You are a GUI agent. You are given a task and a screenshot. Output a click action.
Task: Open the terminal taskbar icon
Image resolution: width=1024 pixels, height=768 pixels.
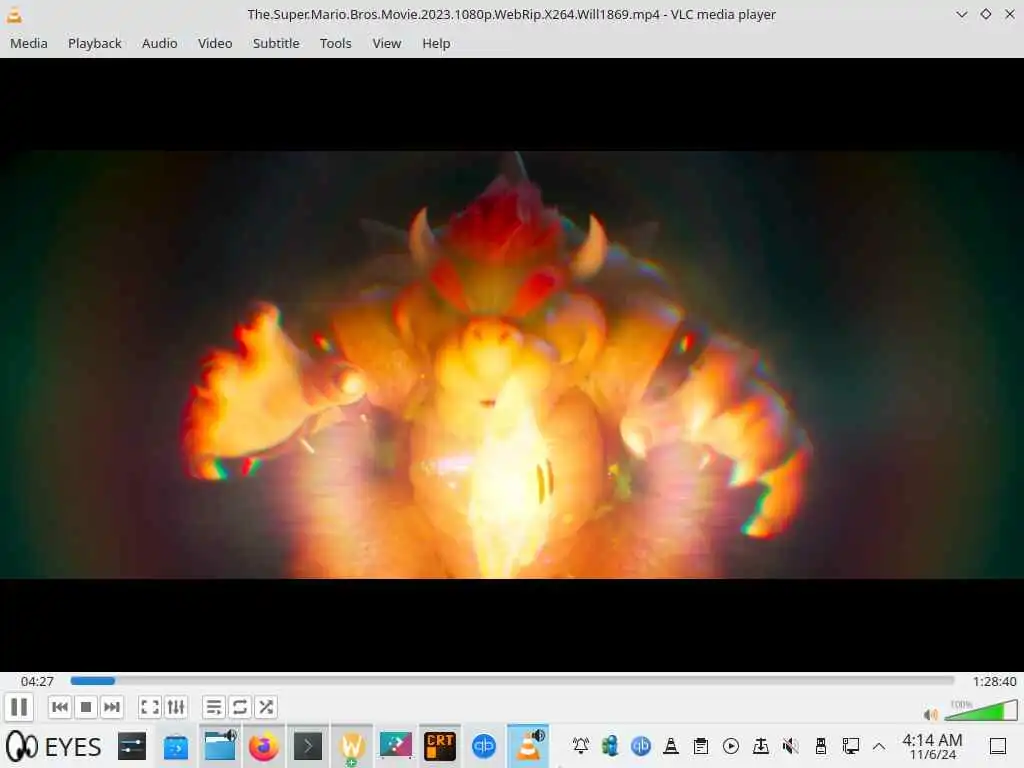pyautogui.click(x=308, y=746)
